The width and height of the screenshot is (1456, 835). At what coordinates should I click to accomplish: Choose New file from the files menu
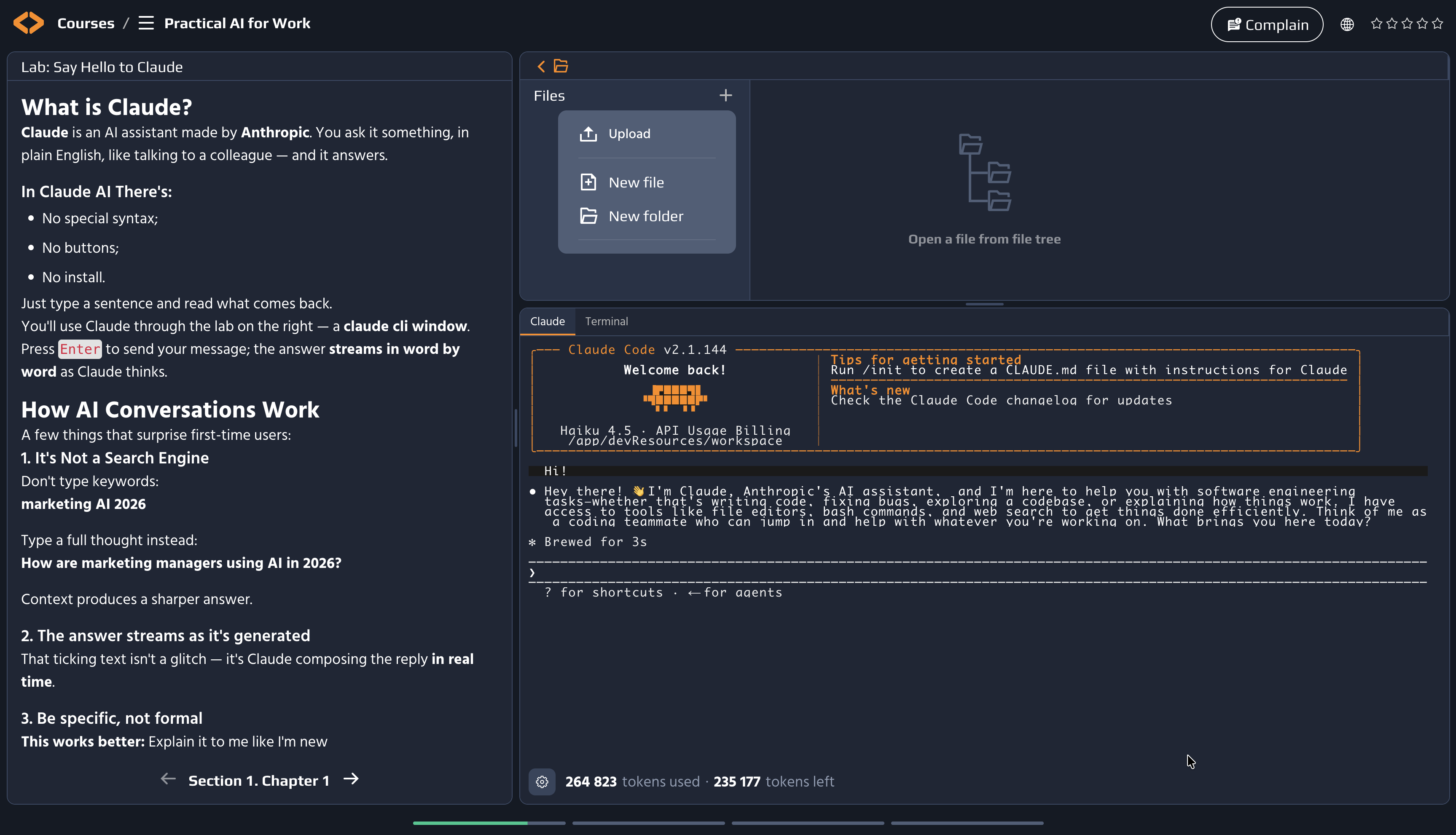(647, 182)
